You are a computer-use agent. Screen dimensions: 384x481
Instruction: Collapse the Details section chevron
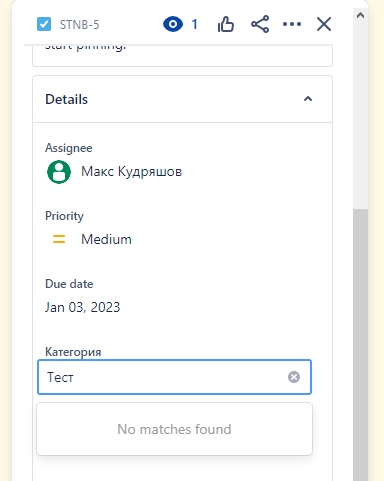[308, 99]
